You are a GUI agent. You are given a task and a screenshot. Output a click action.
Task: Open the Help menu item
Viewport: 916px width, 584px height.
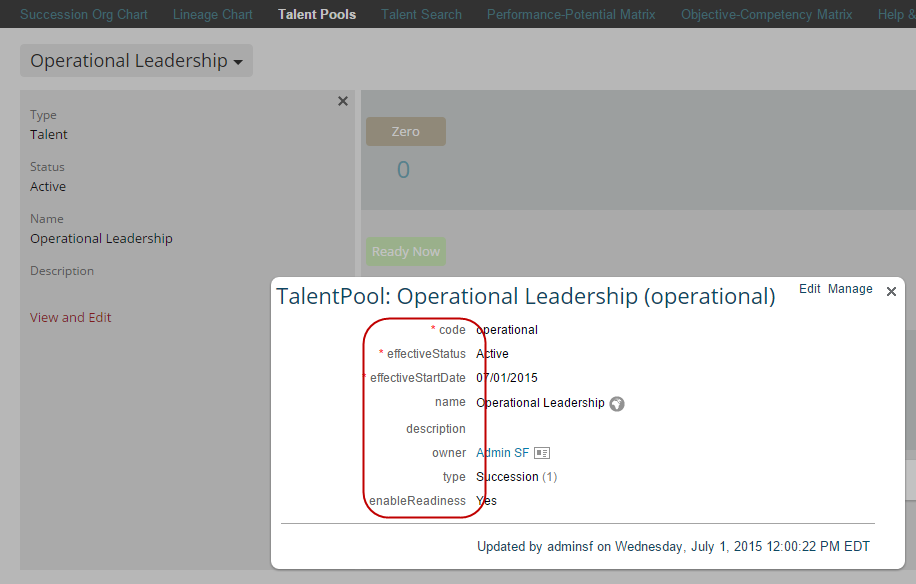point(896,14)
